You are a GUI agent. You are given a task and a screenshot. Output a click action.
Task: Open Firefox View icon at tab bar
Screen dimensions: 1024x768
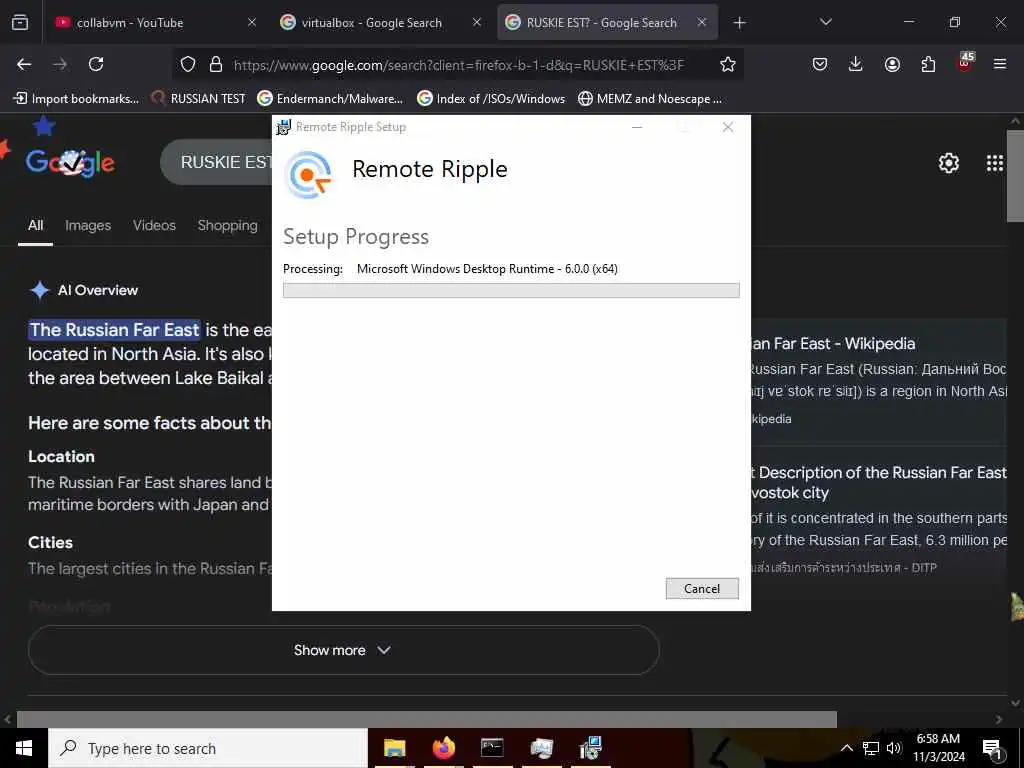click(x=20, y=23)
